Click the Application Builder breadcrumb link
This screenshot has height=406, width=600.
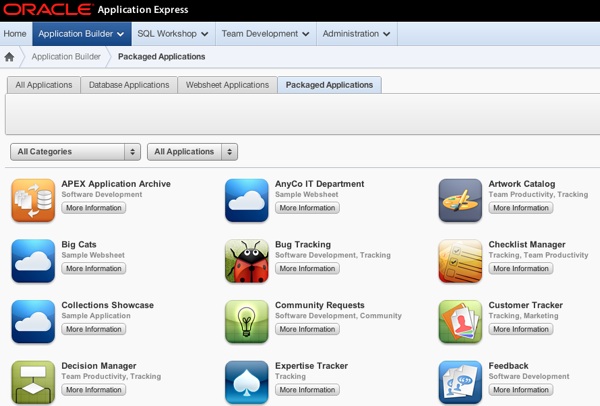coord(66,57)
